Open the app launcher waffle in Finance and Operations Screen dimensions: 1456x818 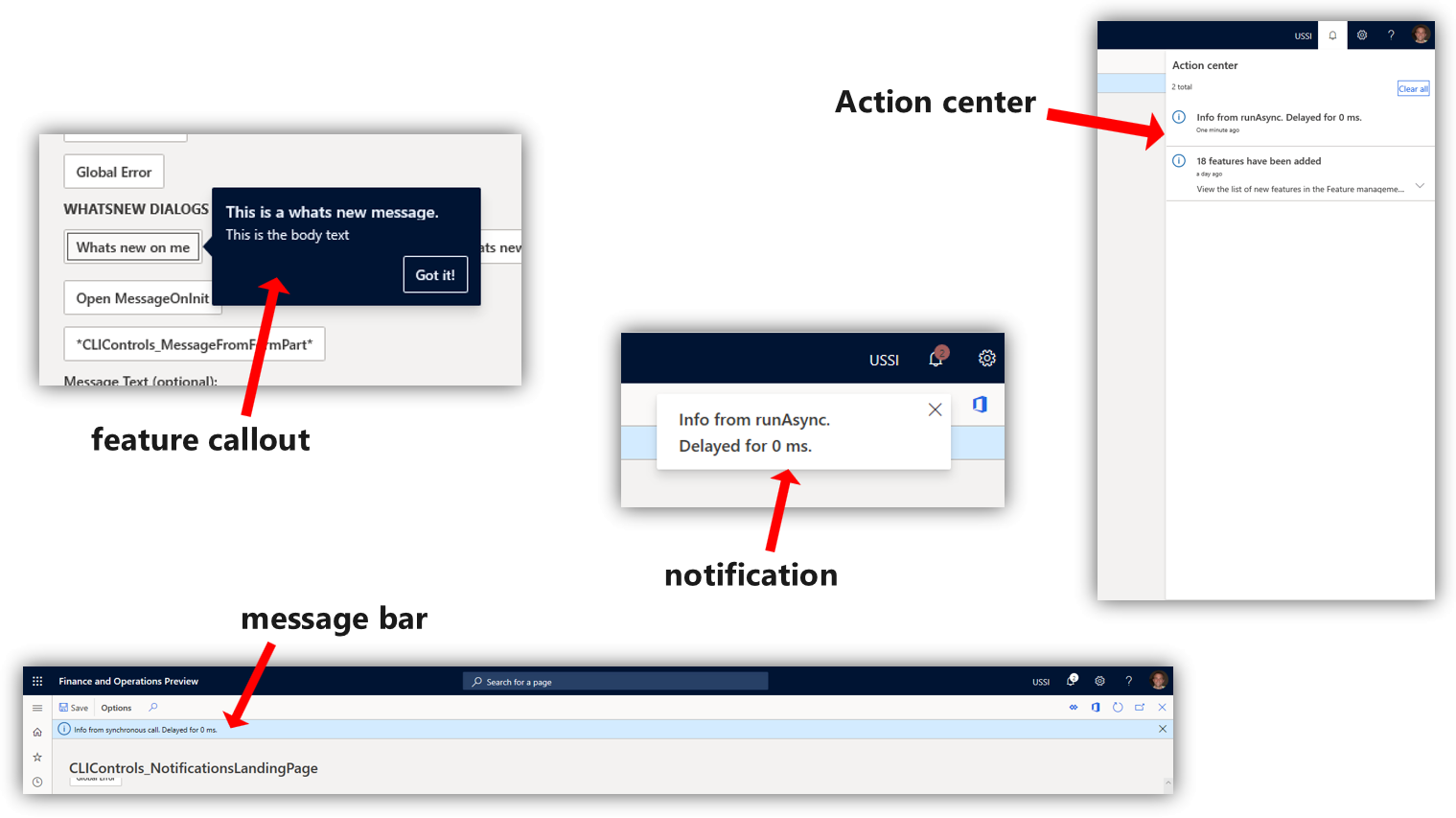pyautogui.click(x=37, y=682)
